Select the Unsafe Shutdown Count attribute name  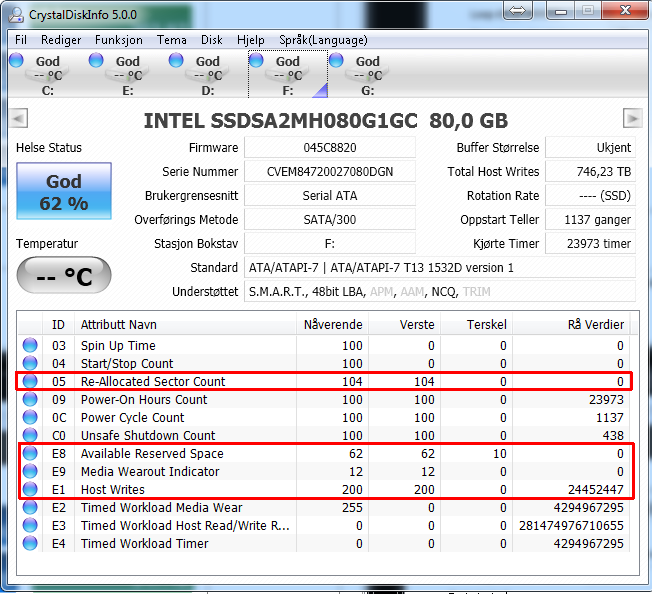148,435
